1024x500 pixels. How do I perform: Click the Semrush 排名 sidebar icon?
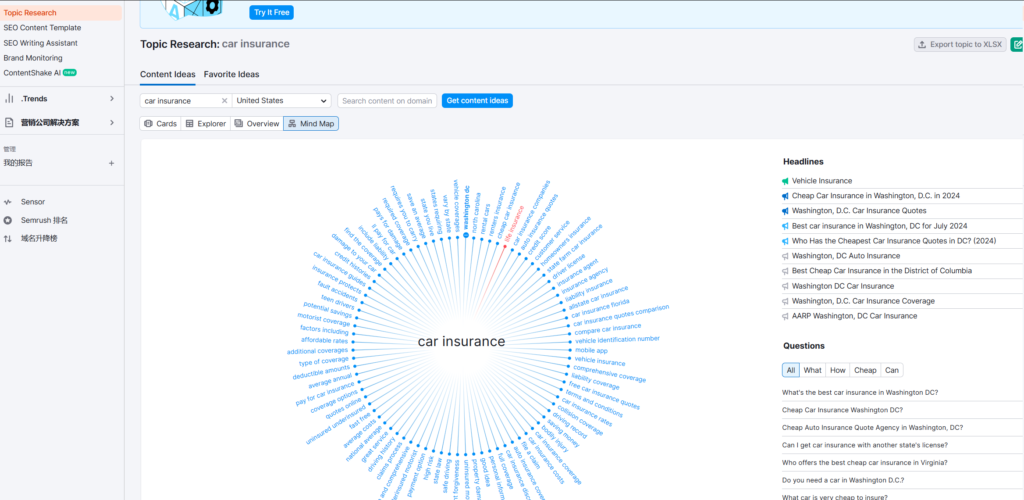pos(9,220)
